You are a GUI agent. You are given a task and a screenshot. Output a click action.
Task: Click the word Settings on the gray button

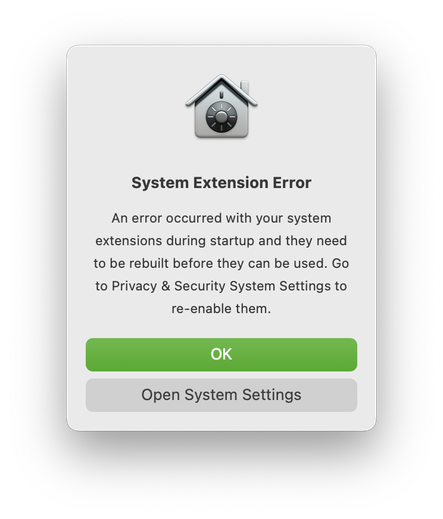(x=272, y=395)
